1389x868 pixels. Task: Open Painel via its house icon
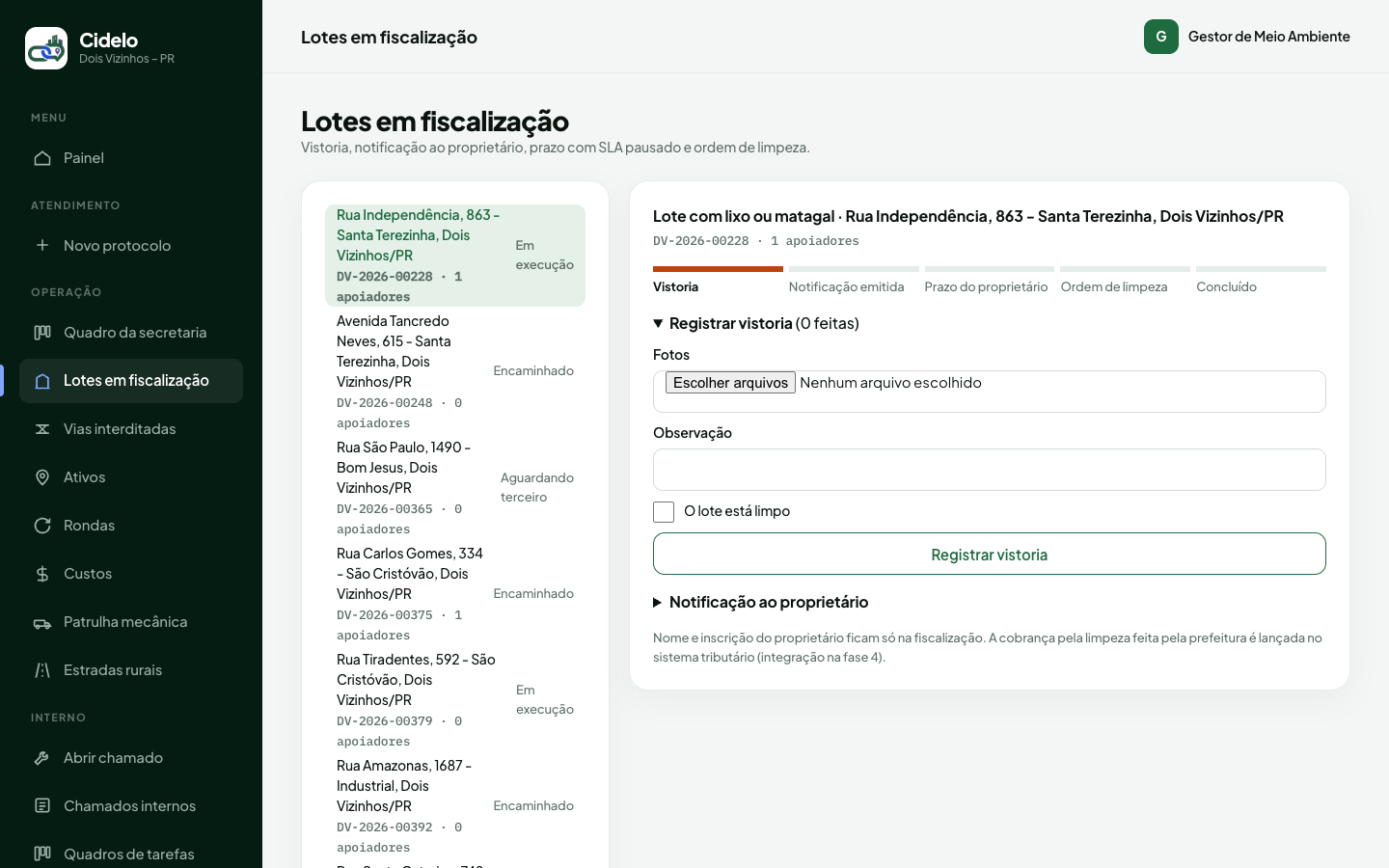(42, 158)
